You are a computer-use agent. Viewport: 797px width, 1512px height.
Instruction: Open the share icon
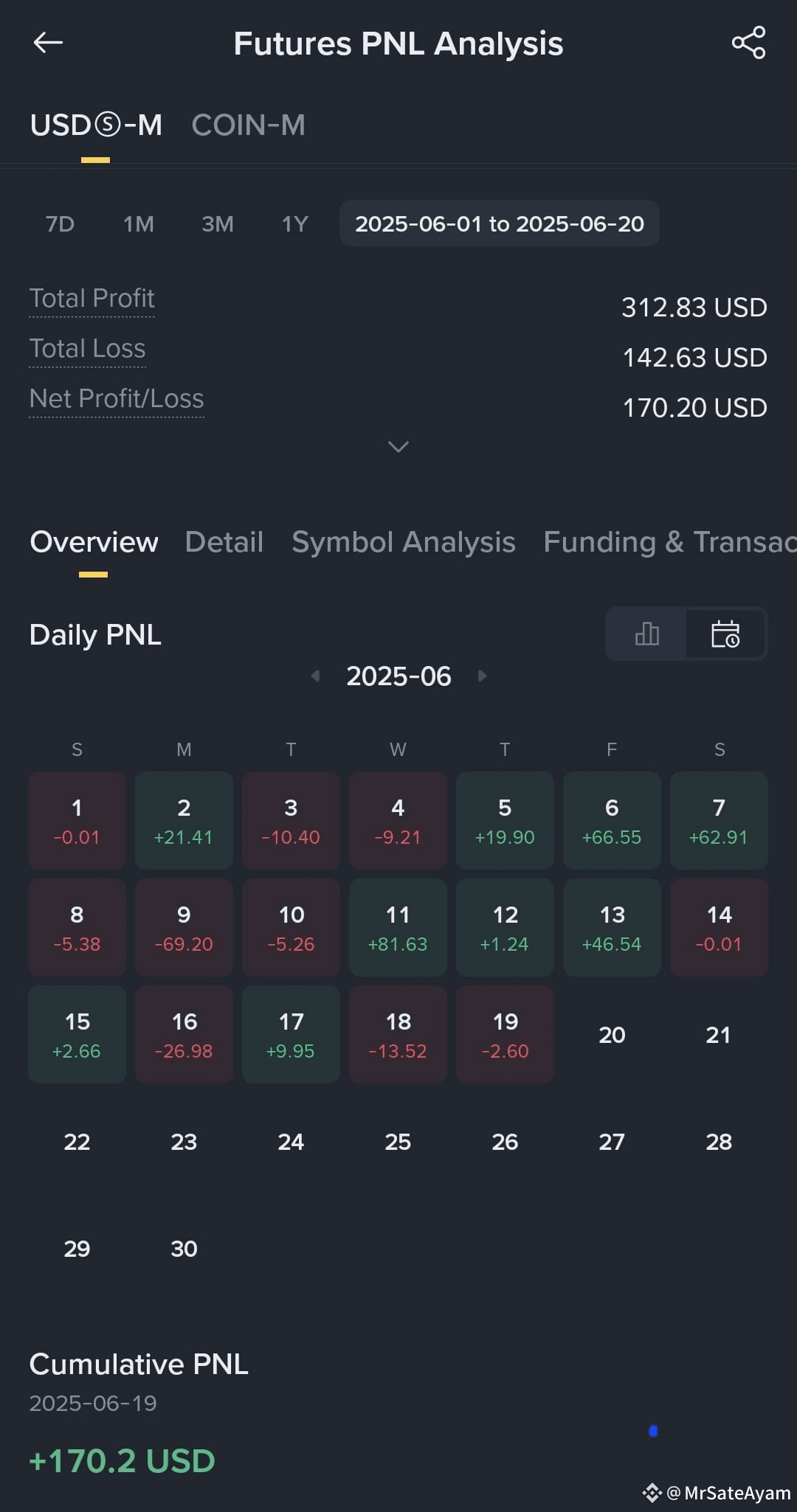click(748, 43)
